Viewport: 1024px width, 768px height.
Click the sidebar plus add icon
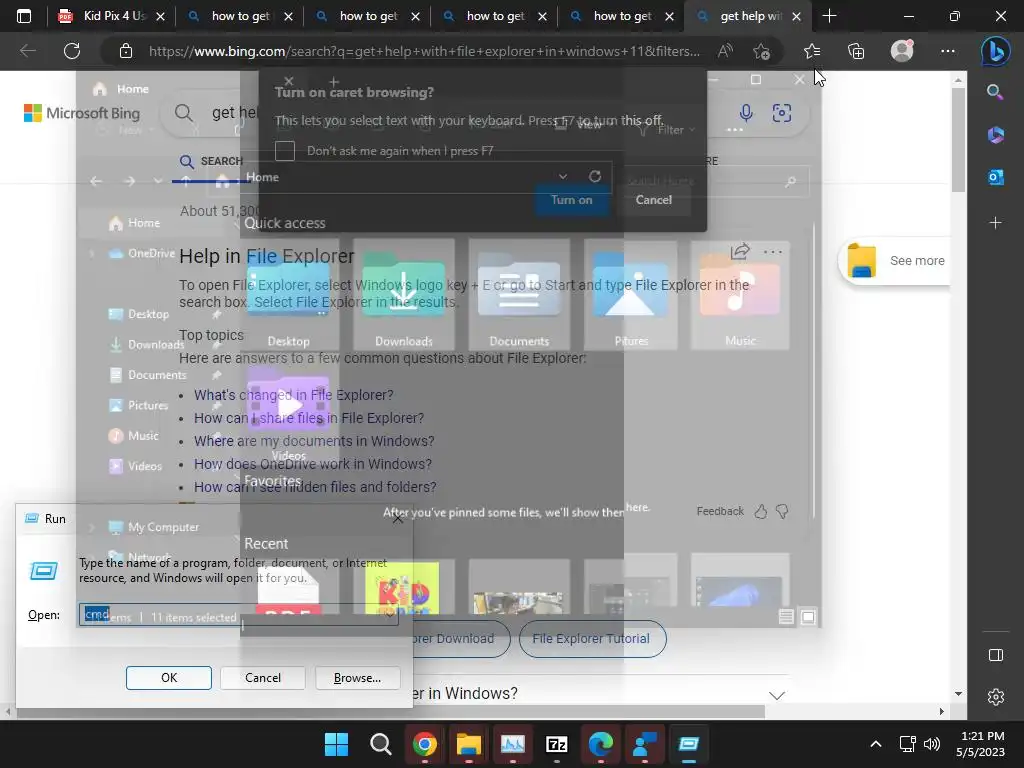click(995, 223)
